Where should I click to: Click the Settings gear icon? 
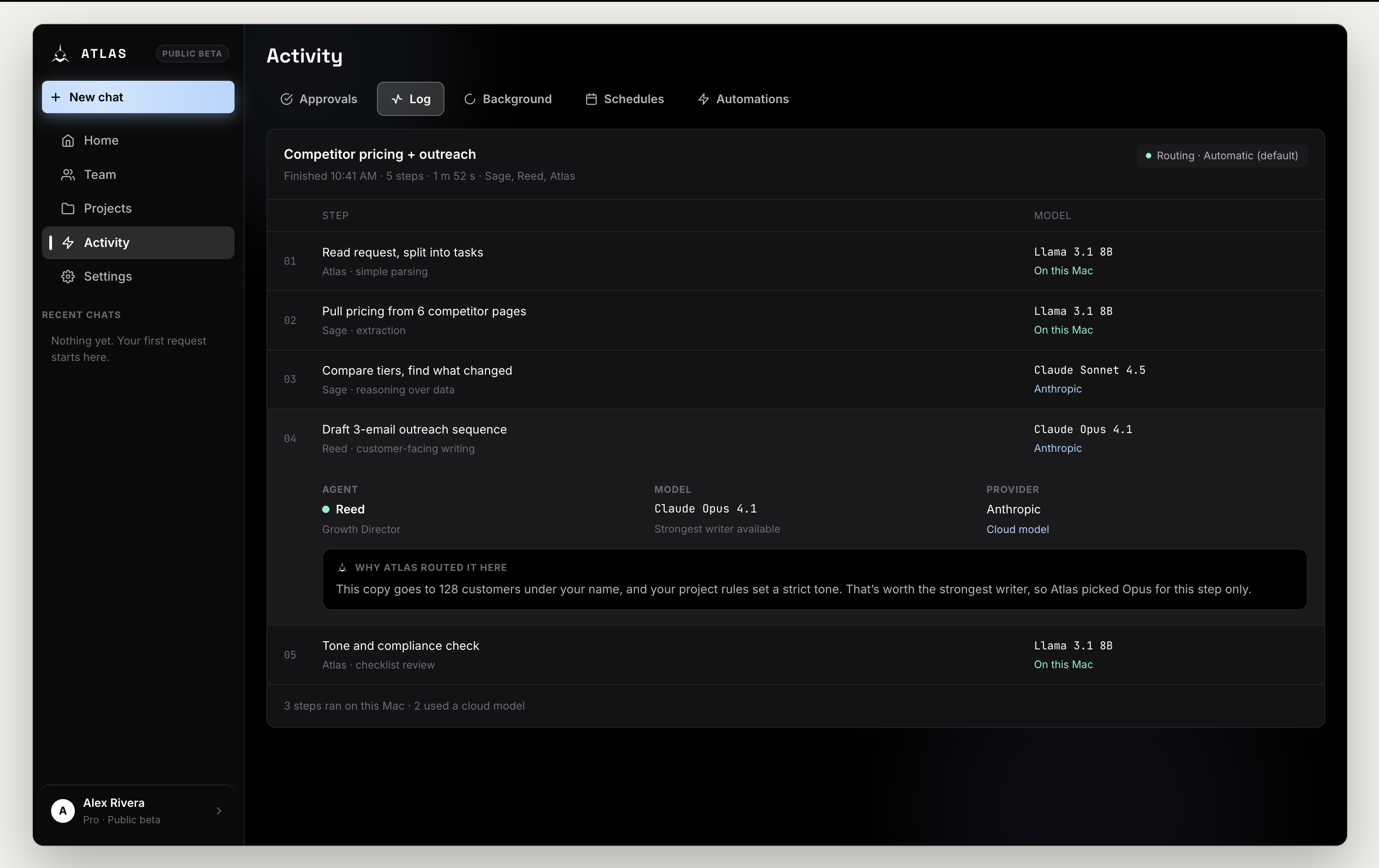[68, 277]
